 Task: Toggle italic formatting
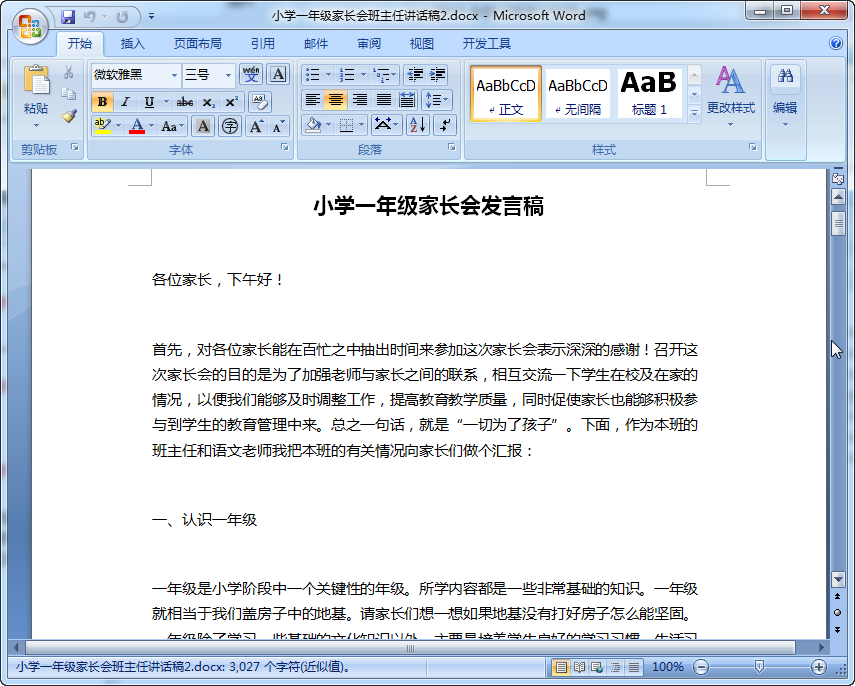(x=125, y=101)
